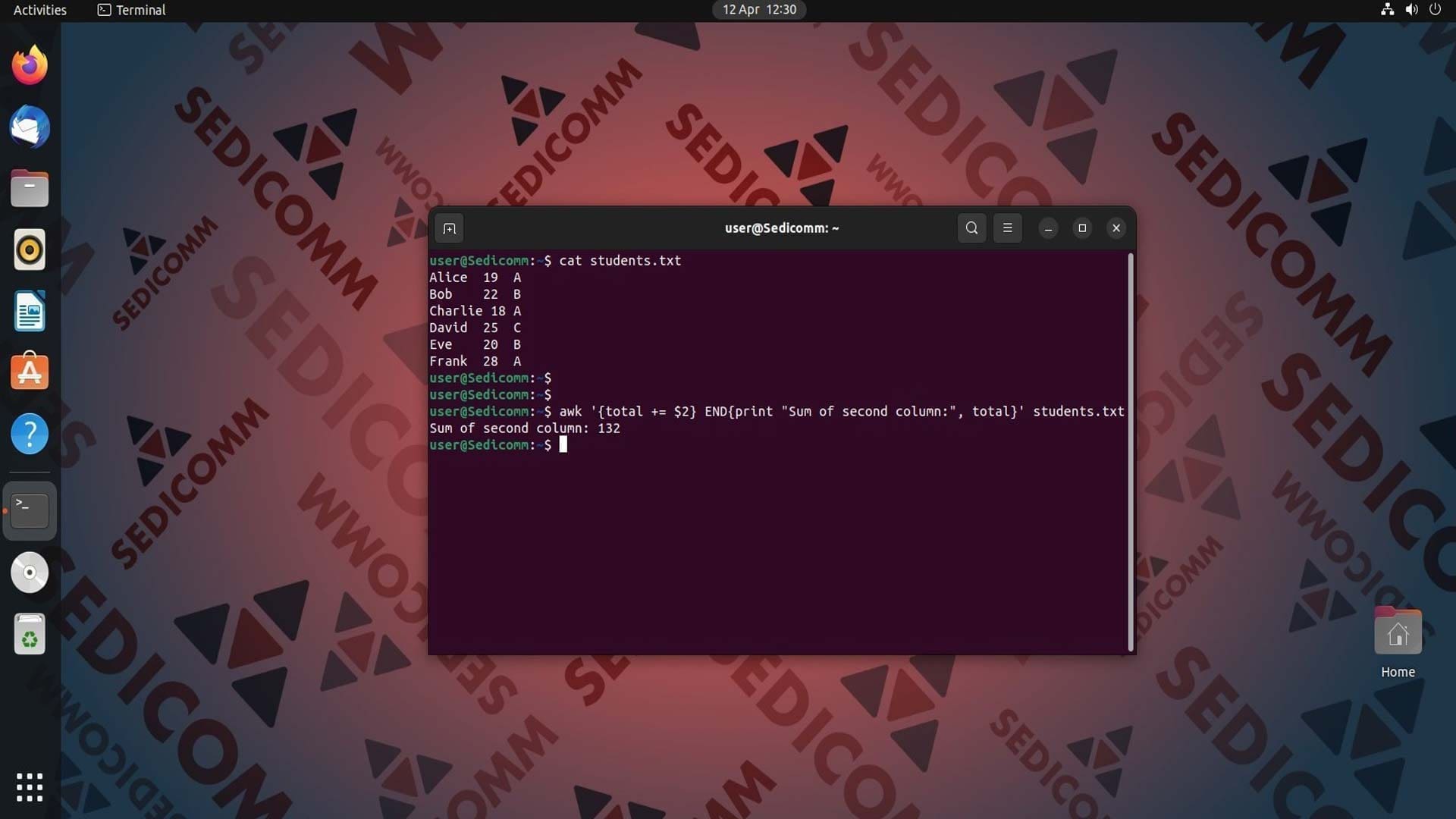Launch Rhythmbox music player
The height and width of the screenshot is (819, 1456).
pyautogui.click(x=30, y=249)
